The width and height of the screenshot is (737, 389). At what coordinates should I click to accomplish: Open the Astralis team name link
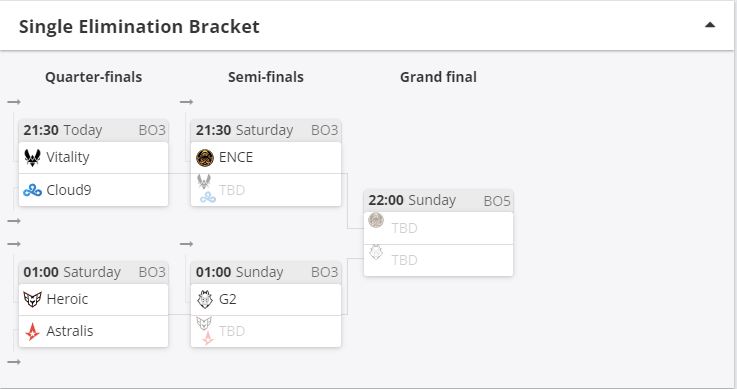tap(70, 331)
